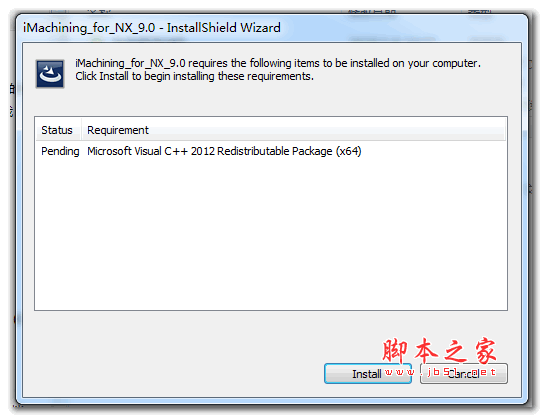543x418 pixels.
Task: Click the InstallShield installer icon
Action: click(50, 74)
